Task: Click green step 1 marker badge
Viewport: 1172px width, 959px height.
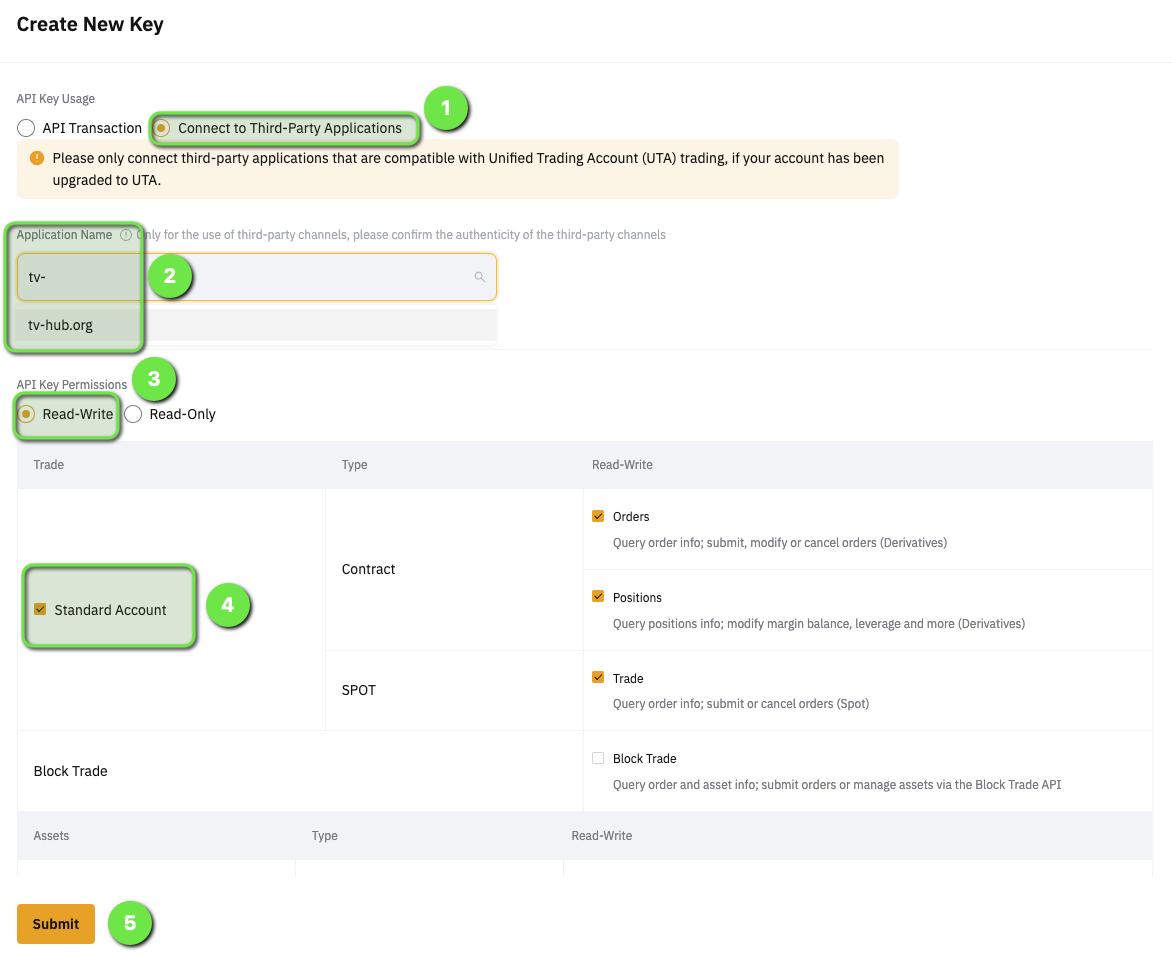Action: click(446, 108)
